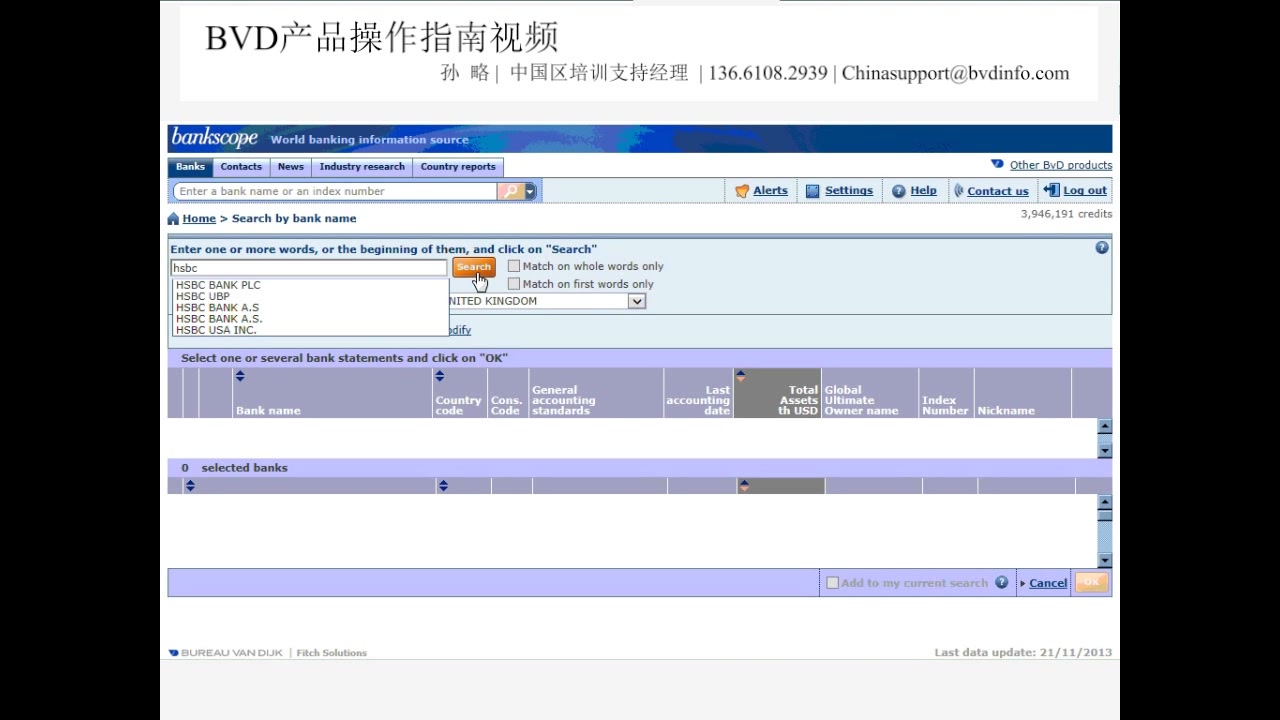Enable Match on first words only
1280x720 pixels.
pyautogui.click(x=514, y=284)
